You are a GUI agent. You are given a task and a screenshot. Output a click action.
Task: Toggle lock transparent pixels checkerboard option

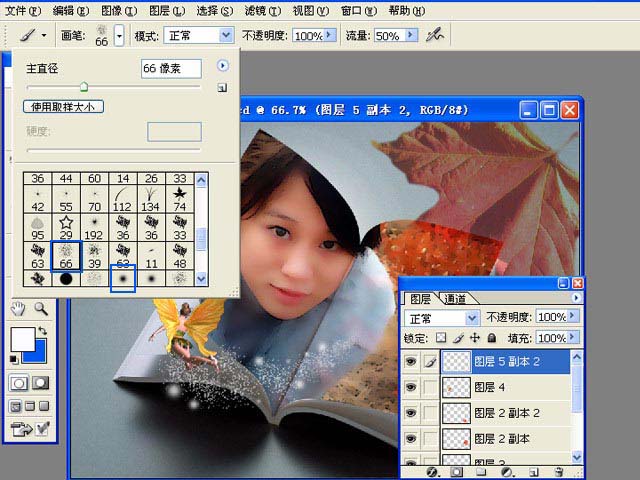pyautogui.click(x=443, y=339)
